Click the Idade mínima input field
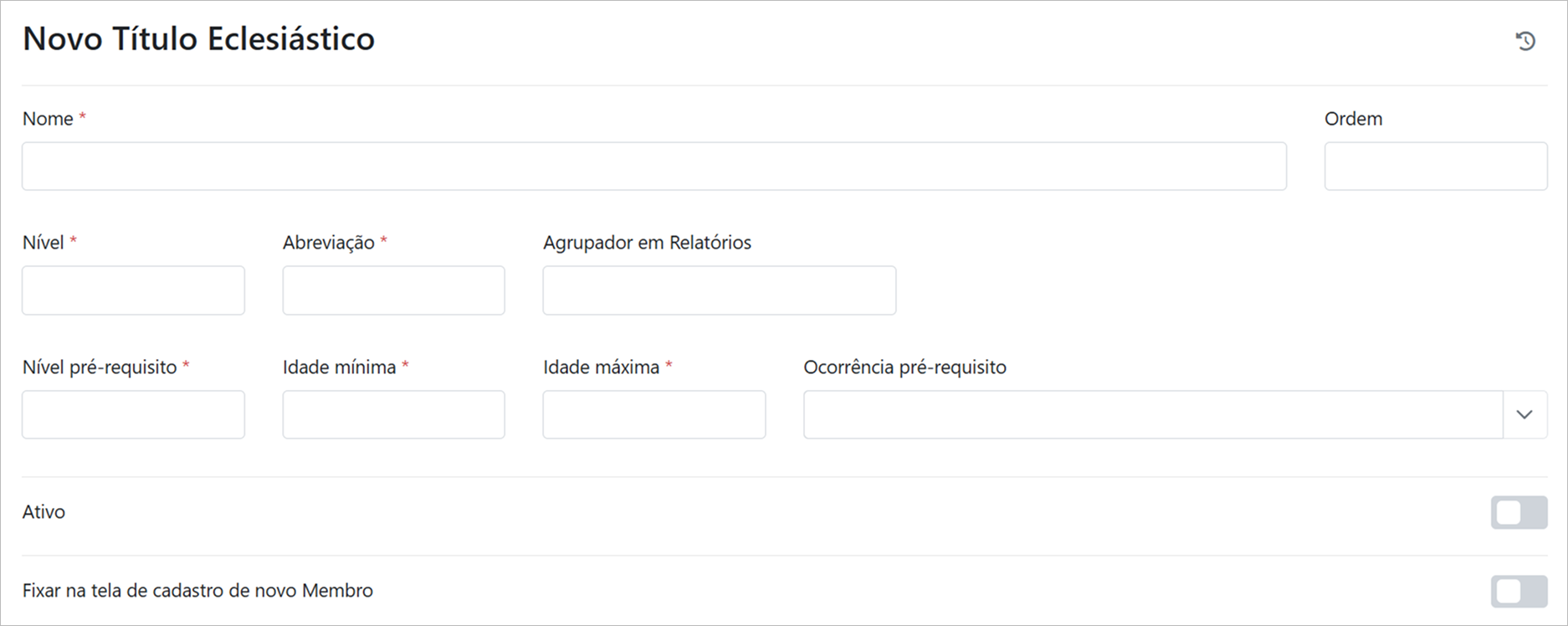The height and width of the screenshot is (626, 1568). coord(393,414)
